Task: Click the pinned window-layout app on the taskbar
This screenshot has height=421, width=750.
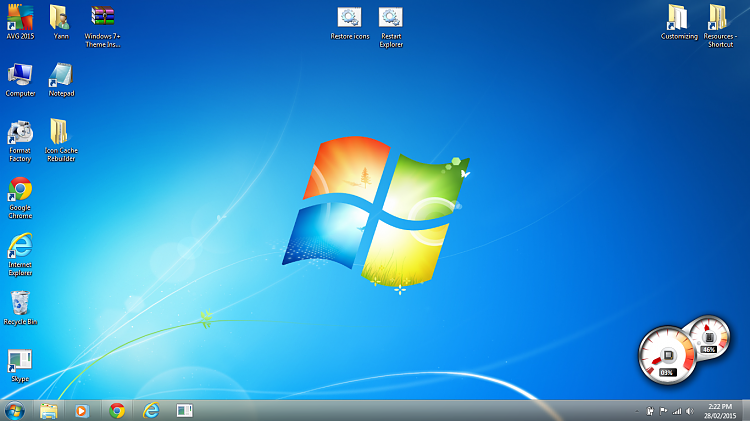Action: pos(185,410)
